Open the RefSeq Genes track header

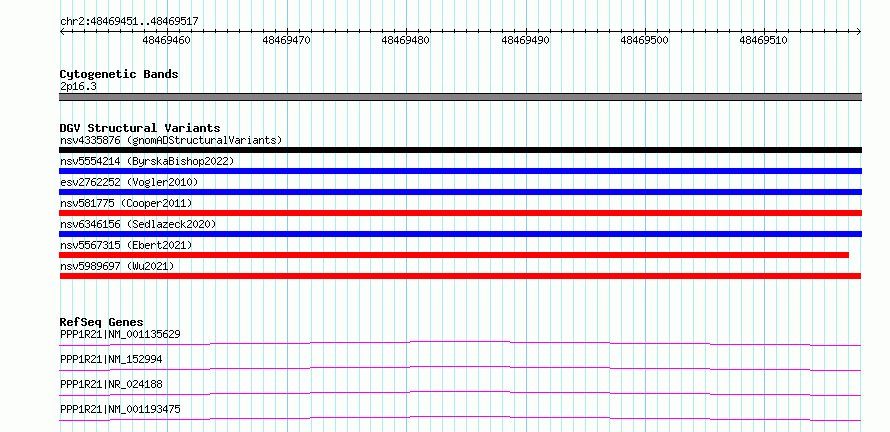[x=101, y=322]
